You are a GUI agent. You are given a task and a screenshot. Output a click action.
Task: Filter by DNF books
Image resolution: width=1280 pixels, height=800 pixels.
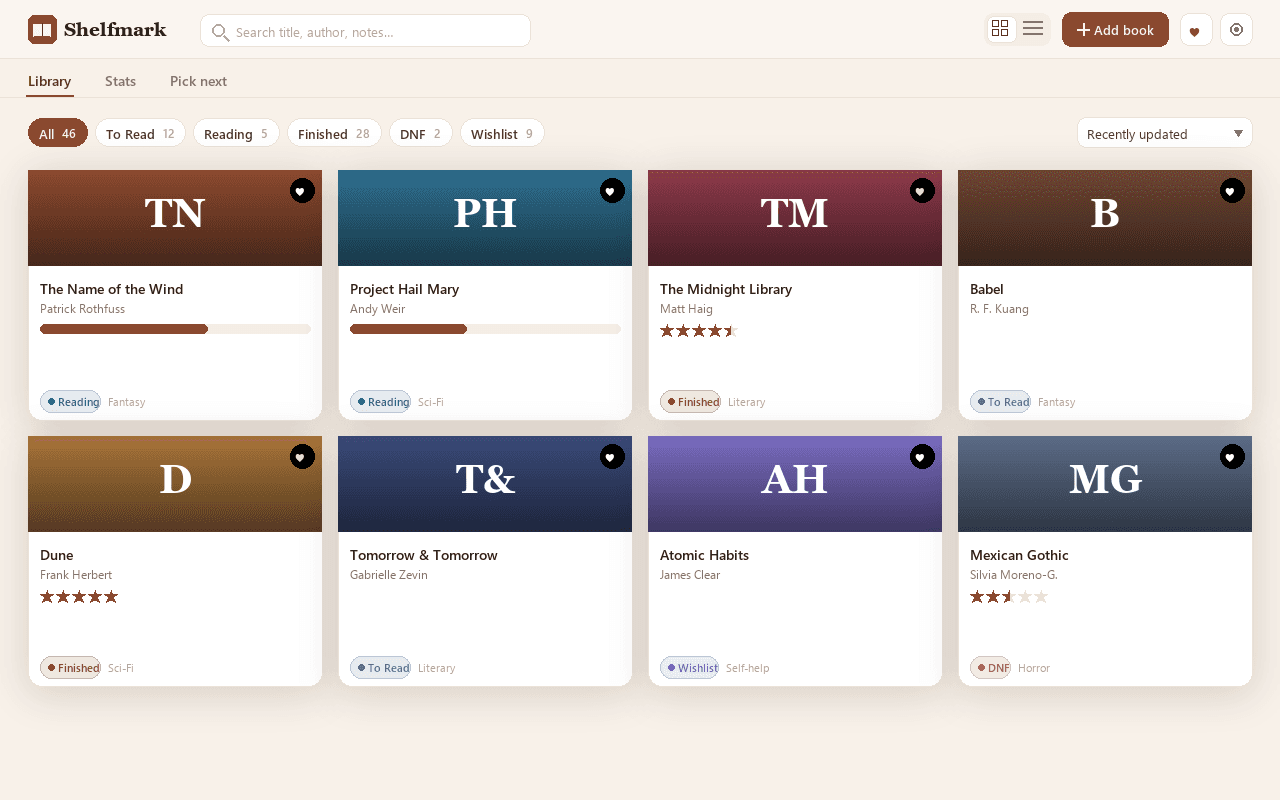tap(420, 133)
